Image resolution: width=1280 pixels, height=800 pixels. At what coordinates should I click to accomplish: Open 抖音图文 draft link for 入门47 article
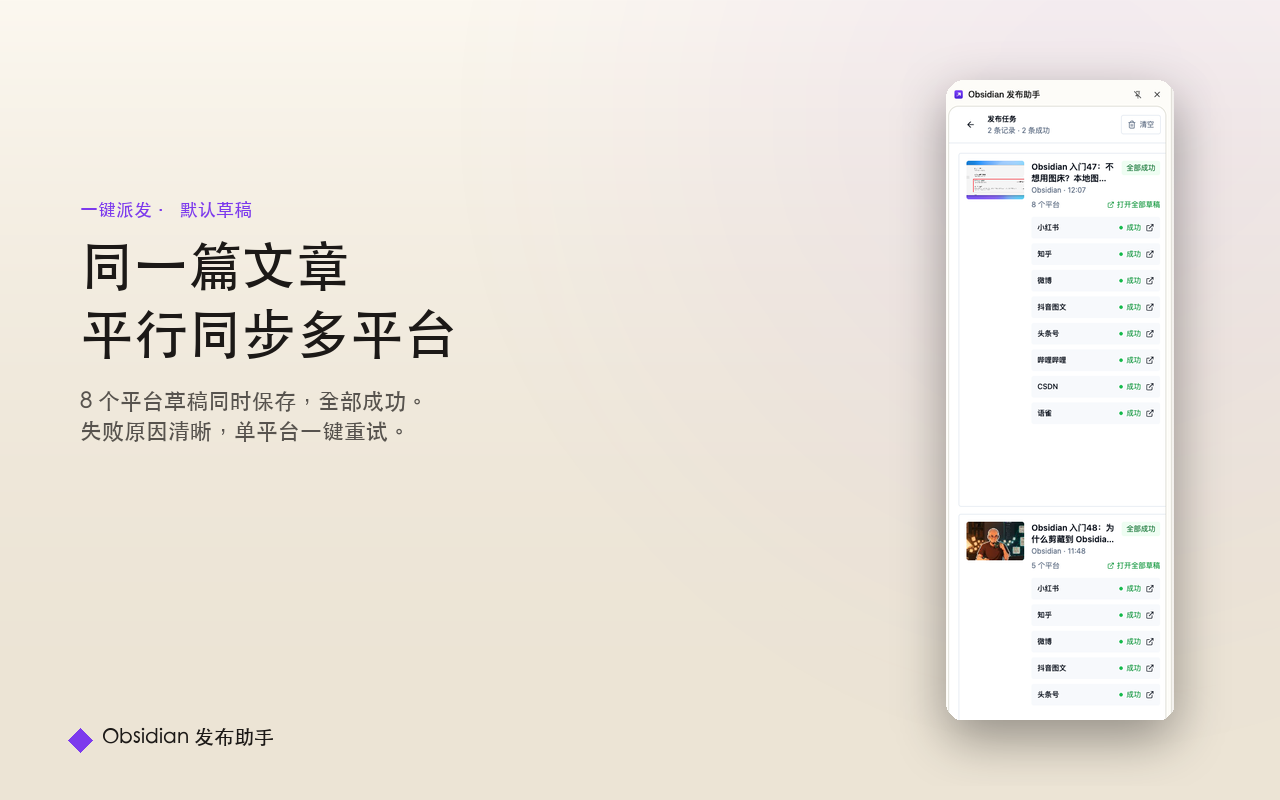pyautogui.click(x=1150, y=307)
